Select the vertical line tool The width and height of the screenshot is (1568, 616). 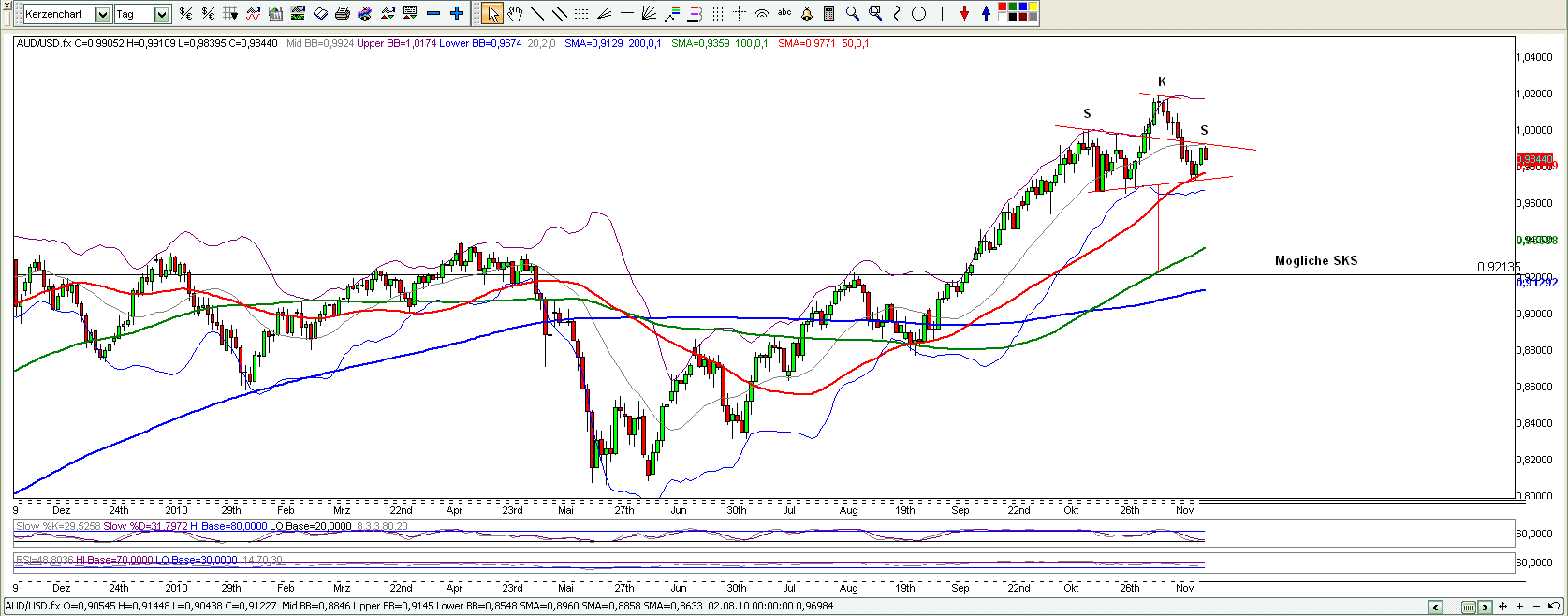click(x=942, y=13)
